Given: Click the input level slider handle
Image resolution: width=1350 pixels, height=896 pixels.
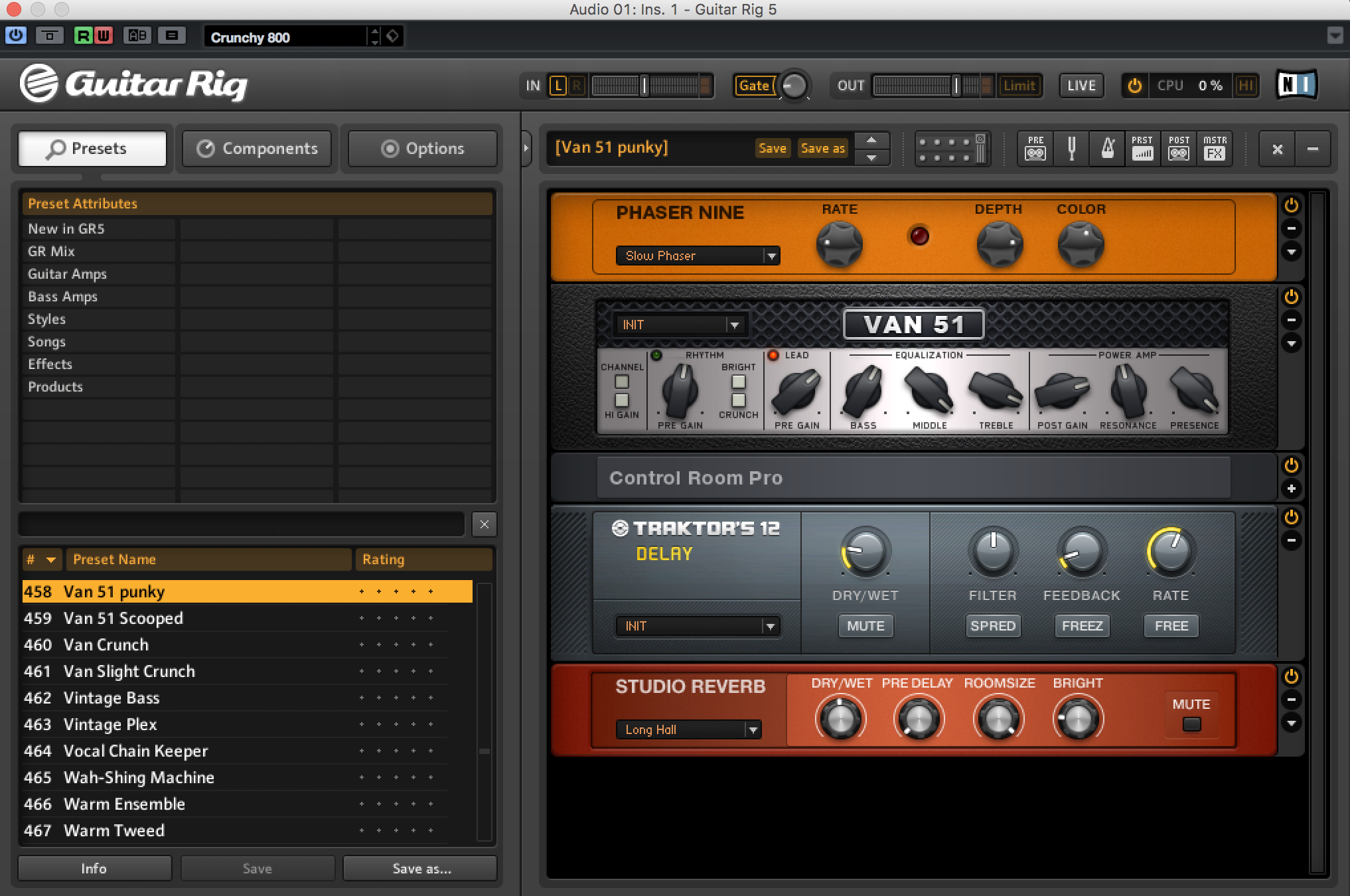Looking at the screenshot, I should pos(644,85).
